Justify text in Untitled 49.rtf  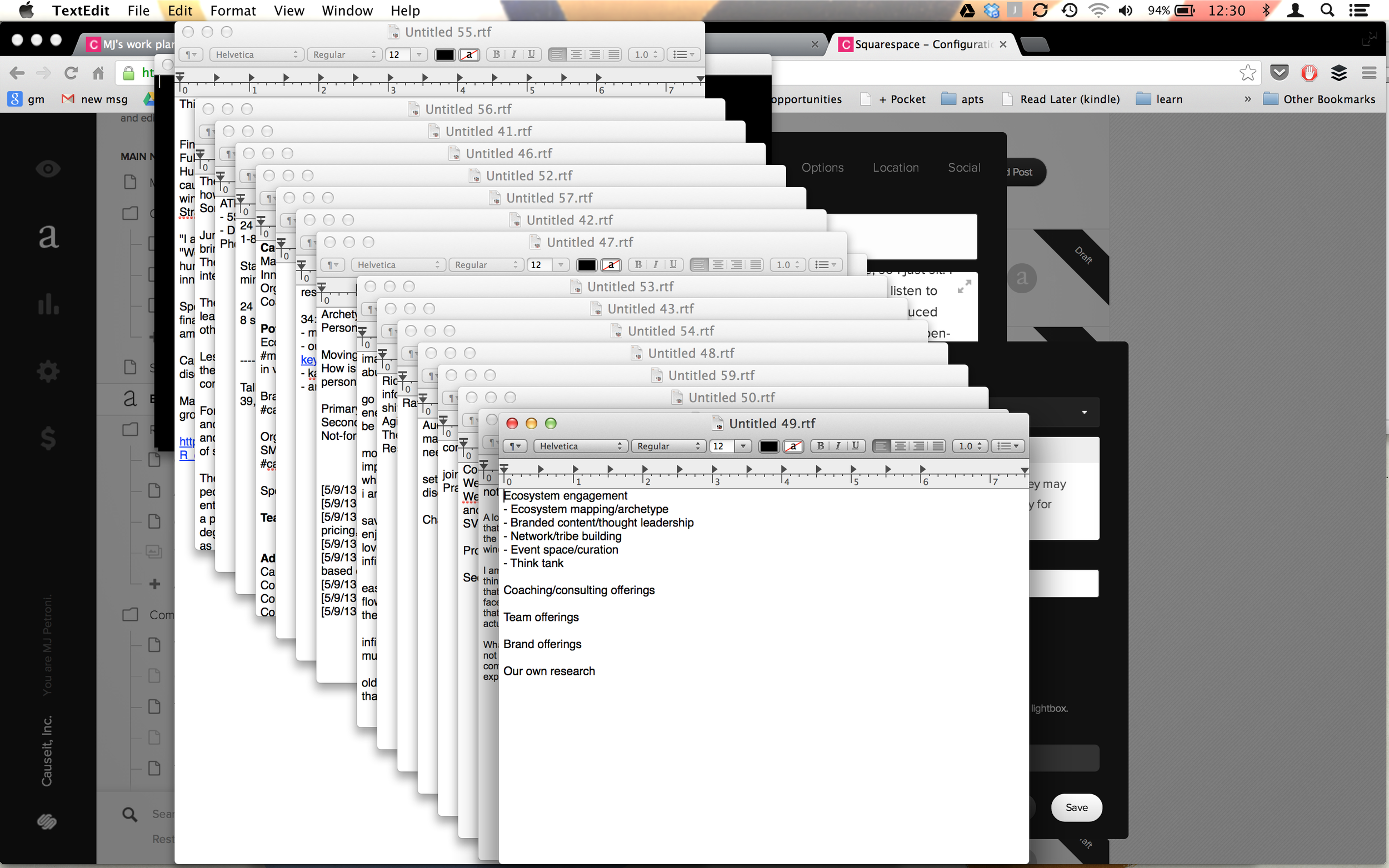pos(938,446)
